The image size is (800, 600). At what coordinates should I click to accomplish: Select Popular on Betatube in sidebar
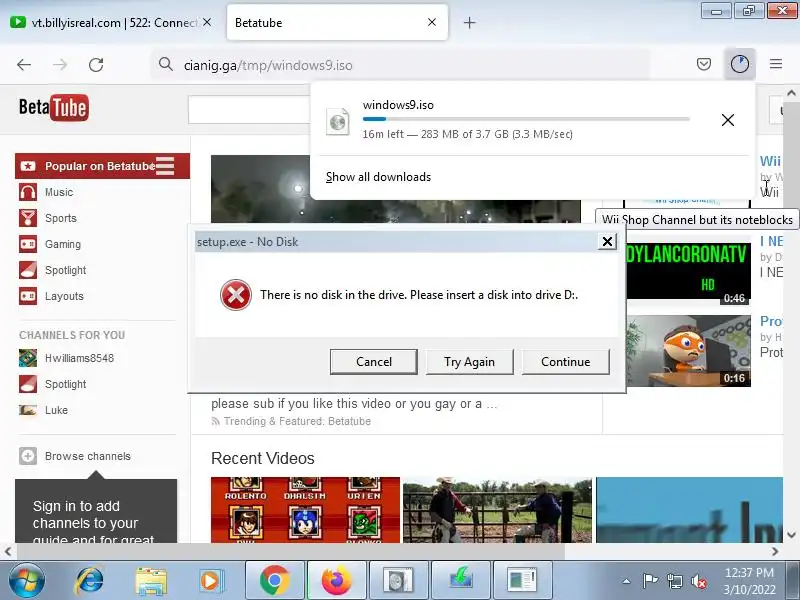102,166
